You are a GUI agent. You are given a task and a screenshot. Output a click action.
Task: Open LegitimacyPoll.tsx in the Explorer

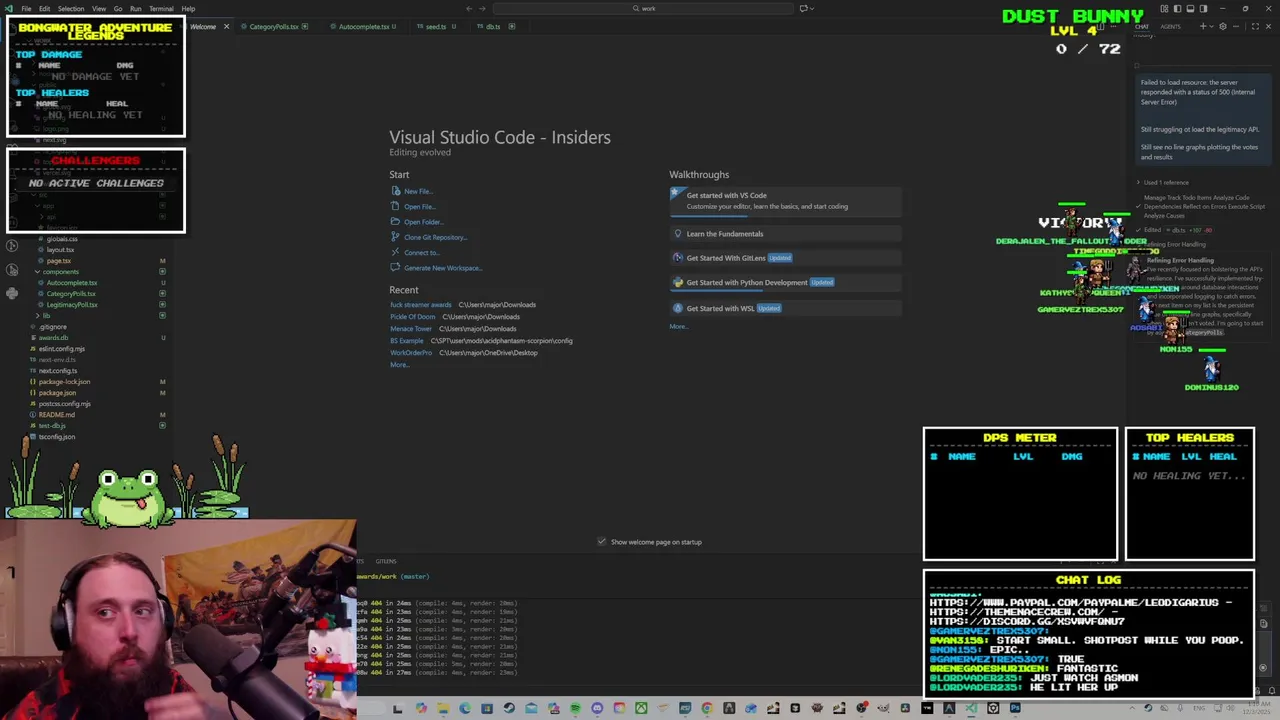(x=72, y=305)
